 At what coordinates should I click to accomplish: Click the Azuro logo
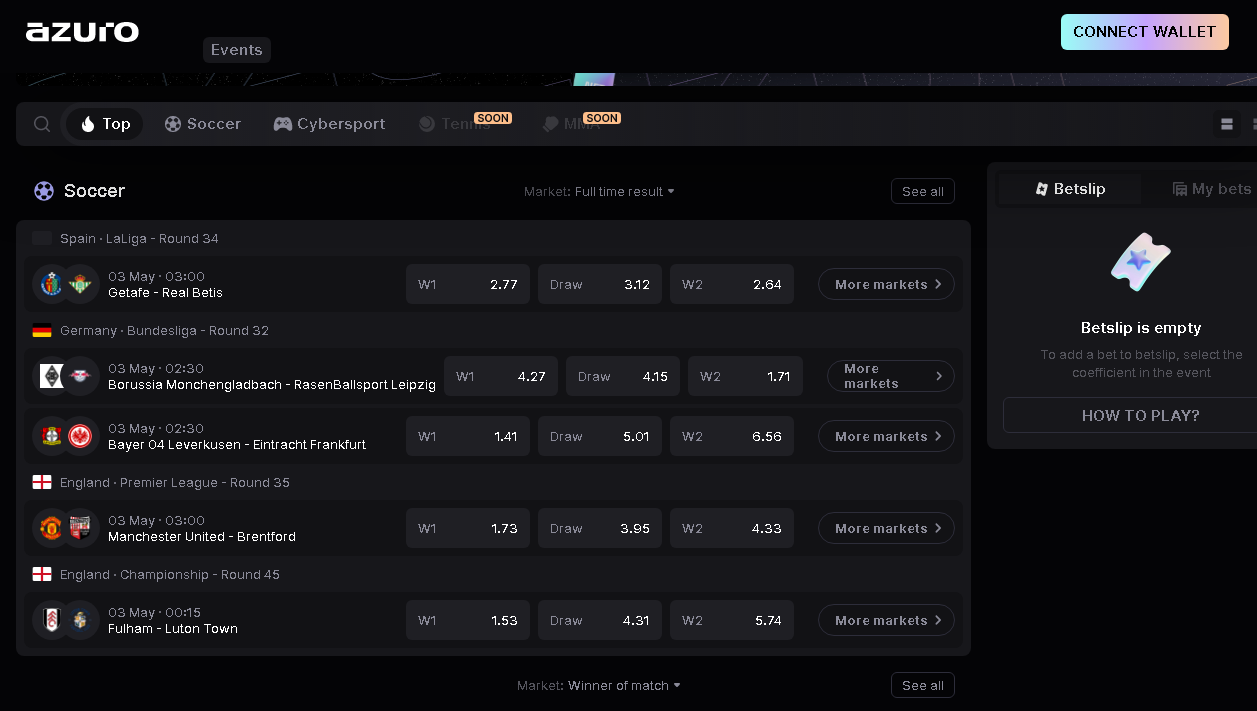click(x=83, y=32)
